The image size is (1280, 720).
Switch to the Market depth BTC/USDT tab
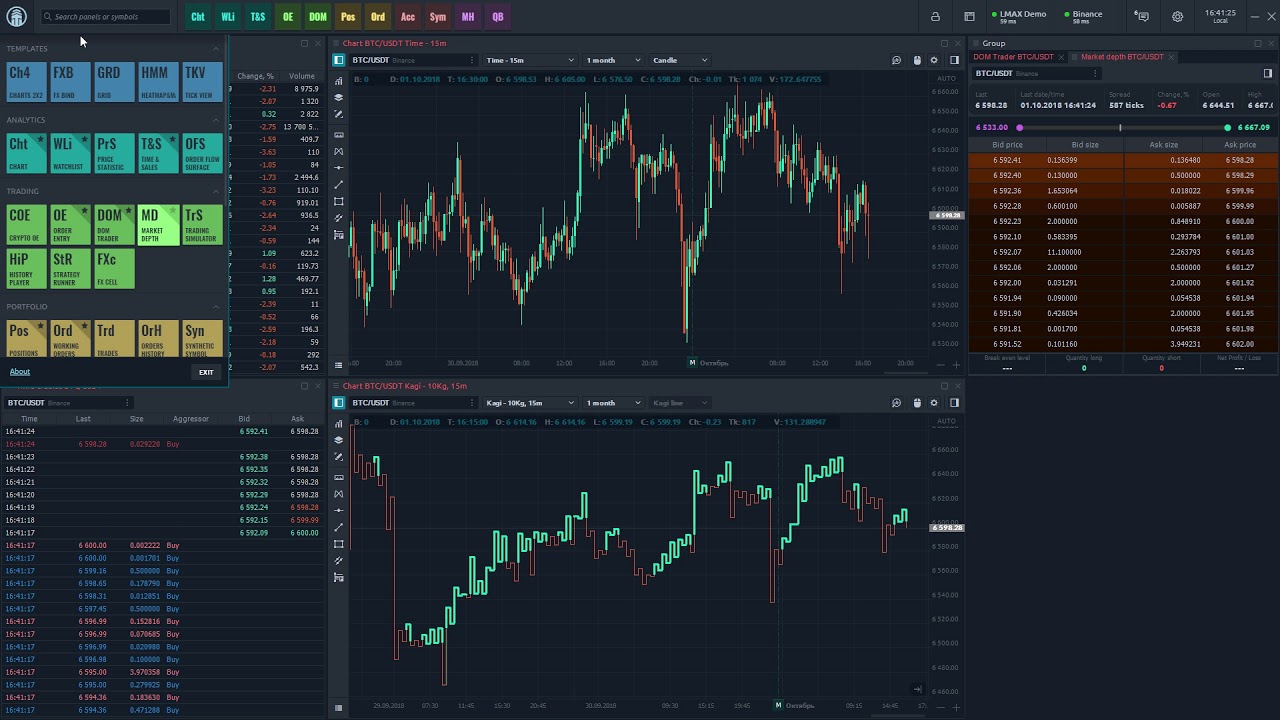[1122, 57]
